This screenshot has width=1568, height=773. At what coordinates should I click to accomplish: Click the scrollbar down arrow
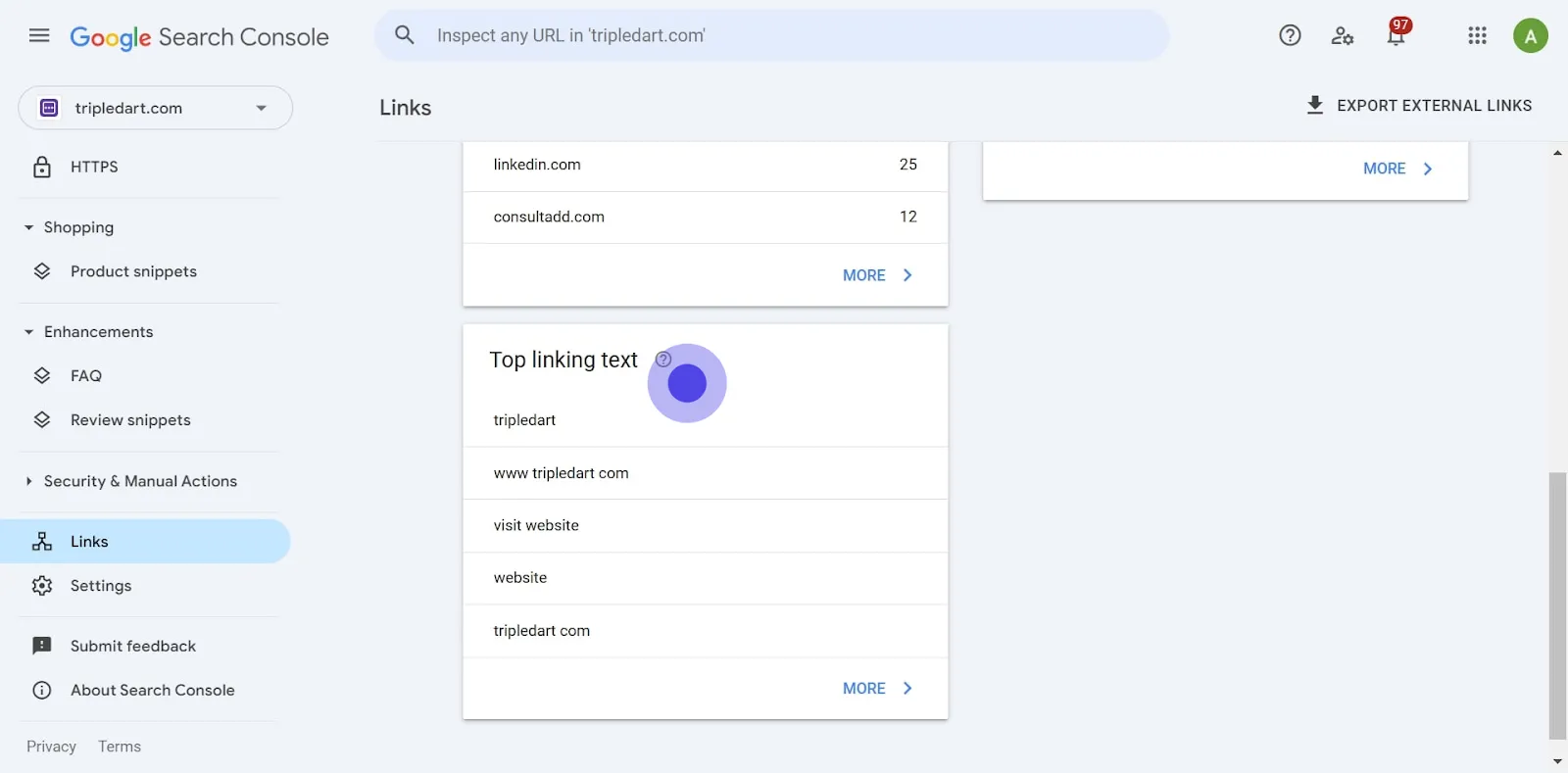point(1557,761)
